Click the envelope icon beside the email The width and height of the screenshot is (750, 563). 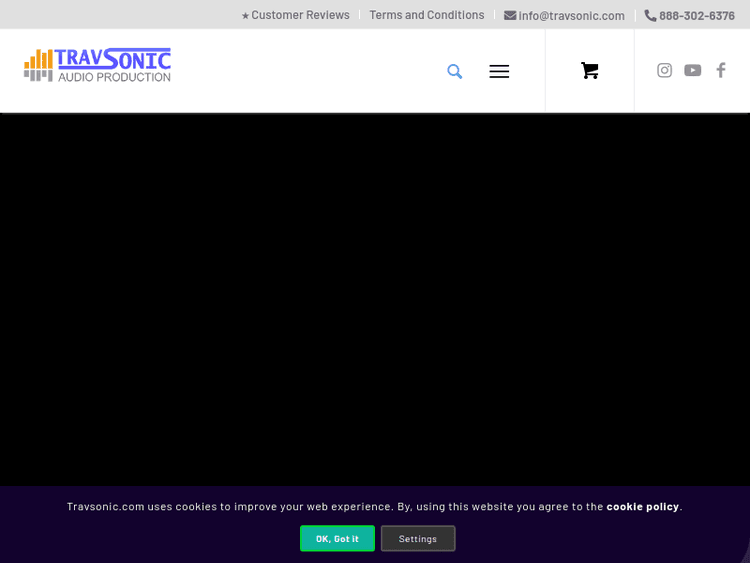click(510, 15)
